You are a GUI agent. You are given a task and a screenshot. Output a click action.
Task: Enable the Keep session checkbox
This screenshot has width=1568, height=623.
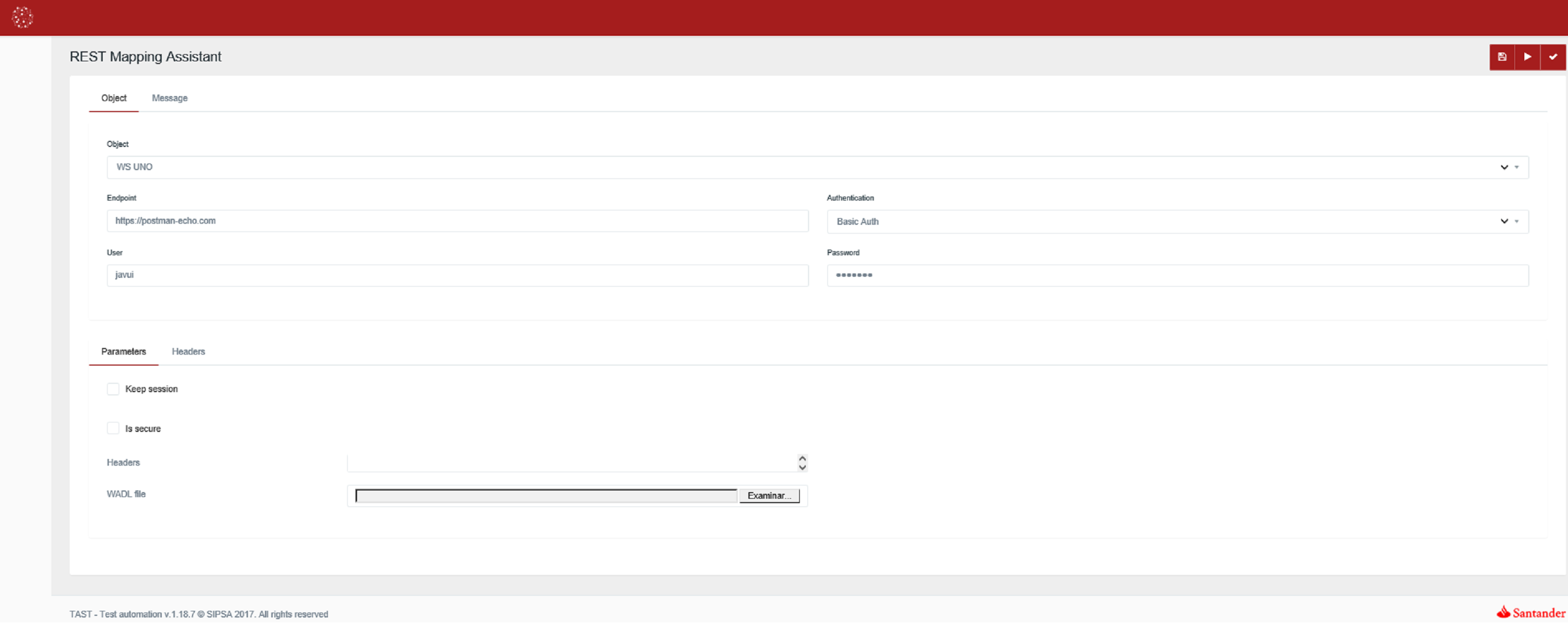tap(113, 388)
